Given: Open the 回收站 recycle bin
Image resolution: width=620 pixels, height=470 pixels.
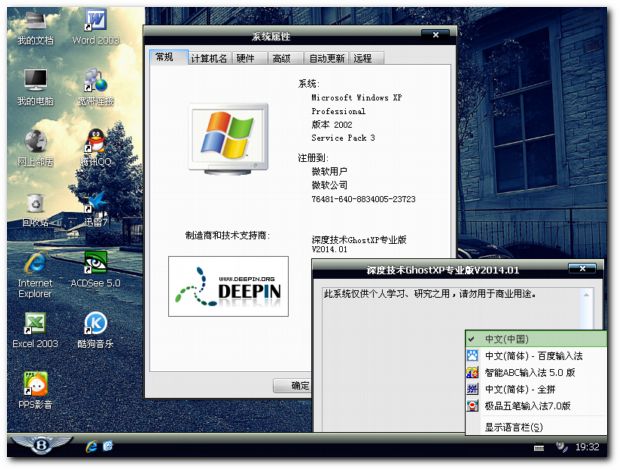Looking at the screenshot, I should click(35, 203).
